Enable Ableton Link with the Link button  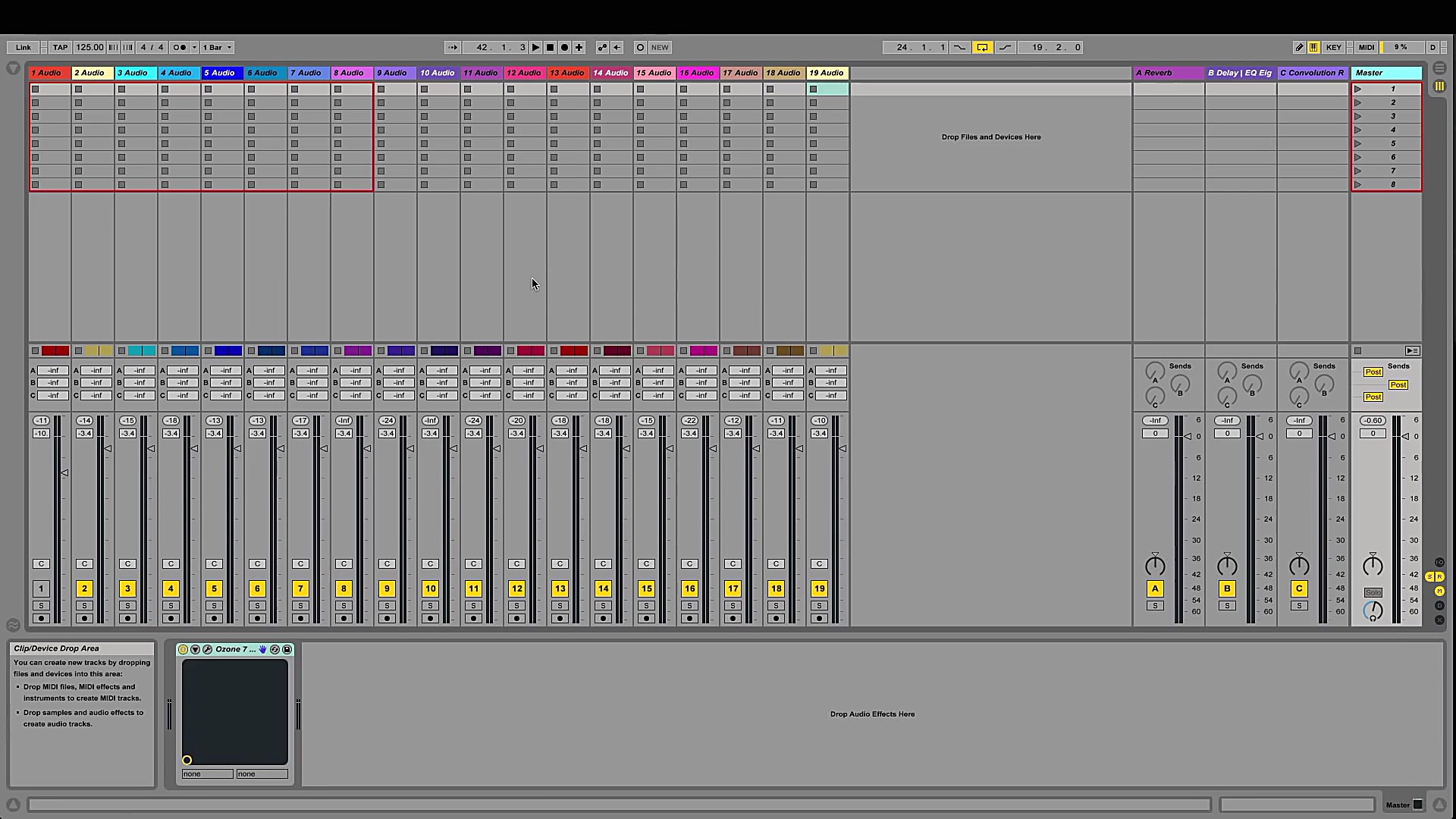pyautogui.click(x=23, y=47)
